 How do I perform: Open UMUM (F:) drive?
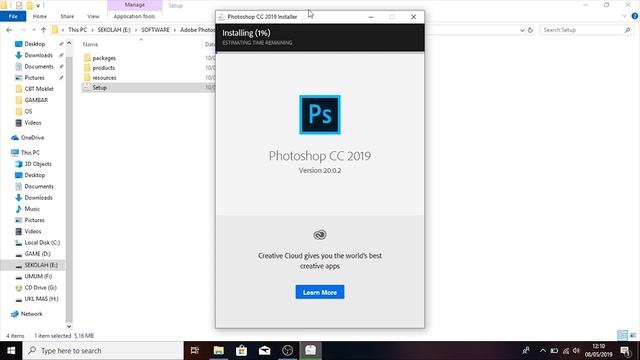click(38, 276)
